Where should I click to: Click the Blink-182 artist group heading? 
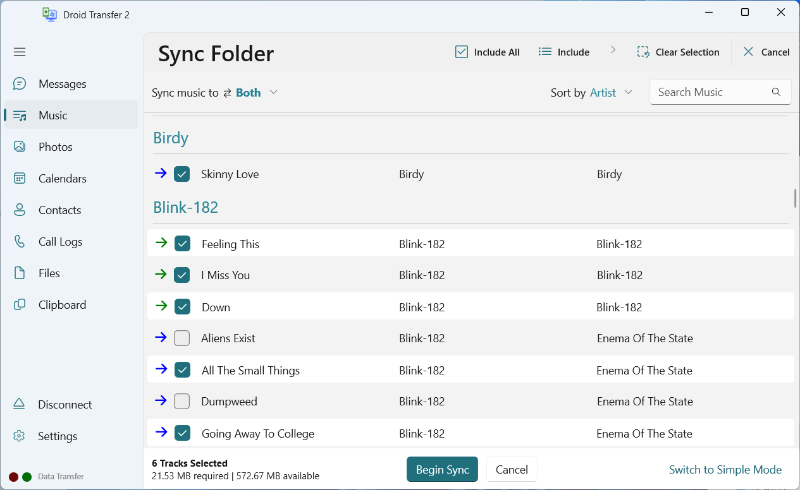[x=186, y=207]
